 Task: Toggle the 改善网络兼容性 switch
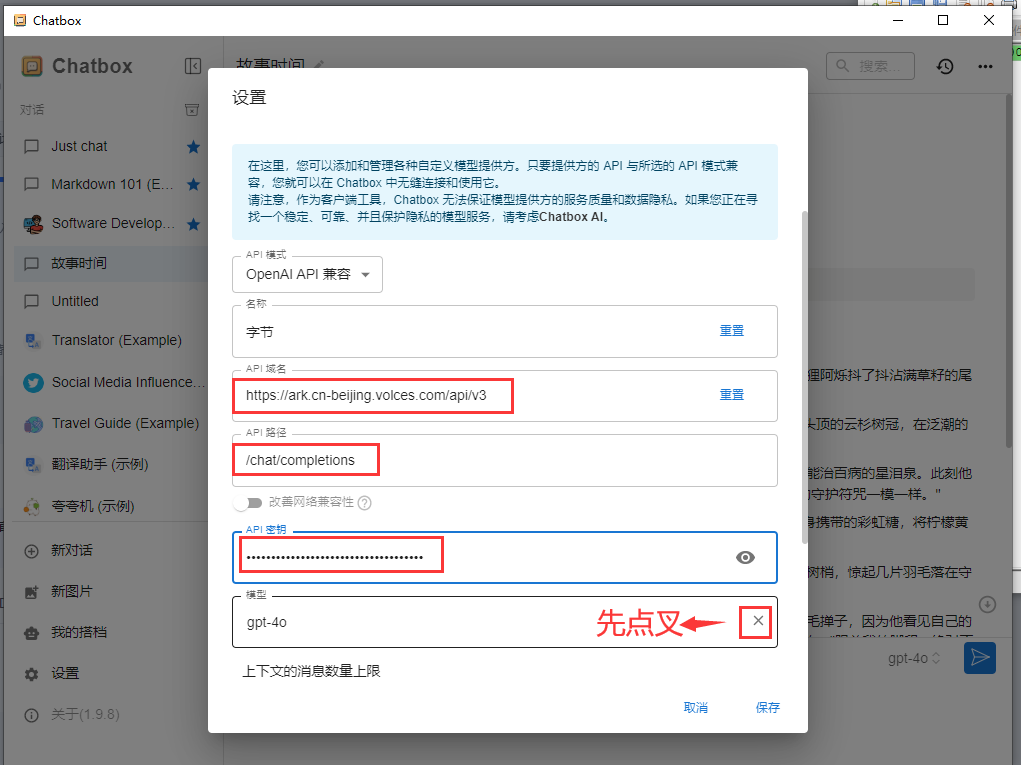click(x=249, y=503)
